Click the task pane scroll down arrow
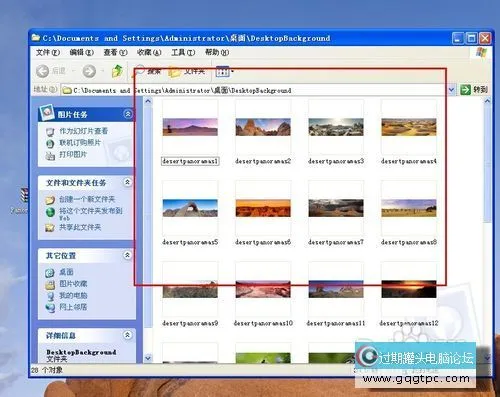 [x=148, y=358]
